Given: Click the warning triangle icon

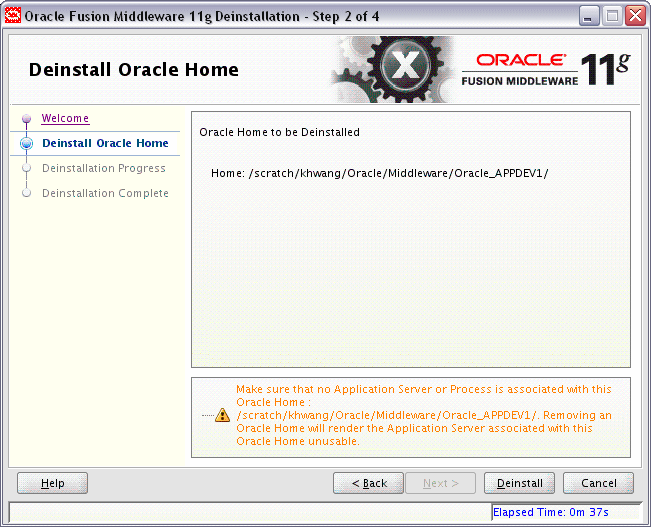Looking at the screenshot, I should tap(223, 415).
